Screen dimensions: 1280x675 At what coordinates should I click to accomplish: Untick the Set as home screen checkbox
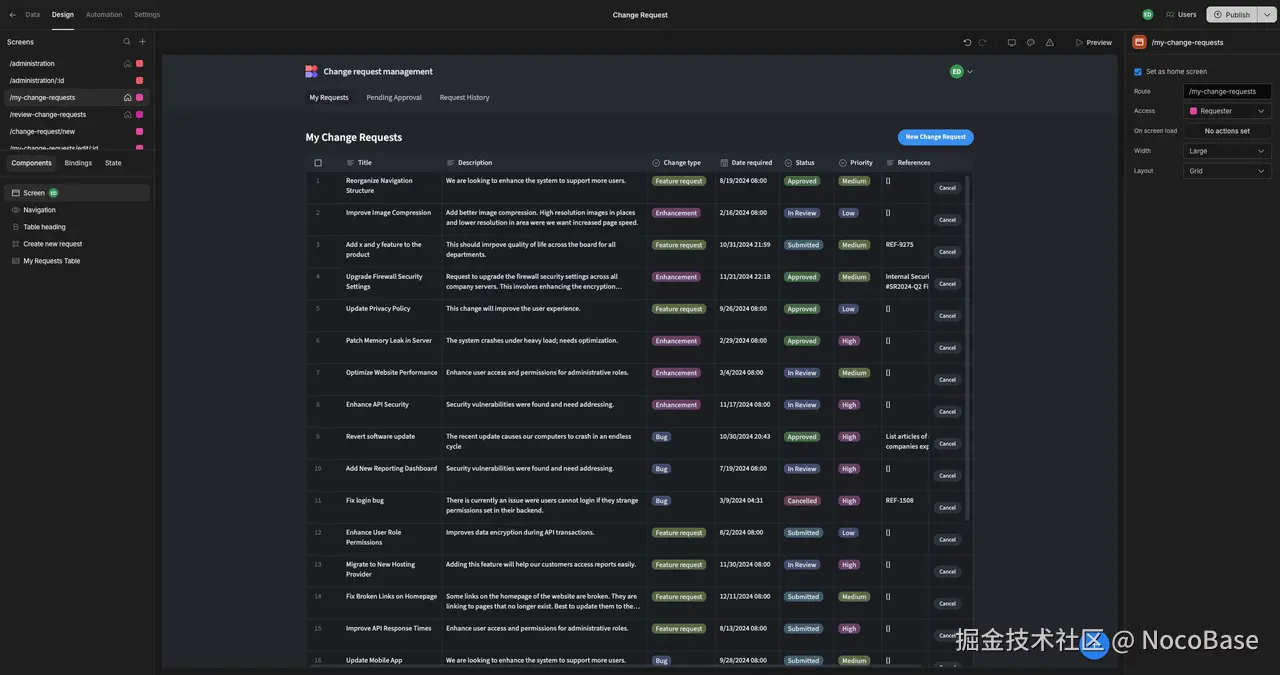coord(1138,72)
